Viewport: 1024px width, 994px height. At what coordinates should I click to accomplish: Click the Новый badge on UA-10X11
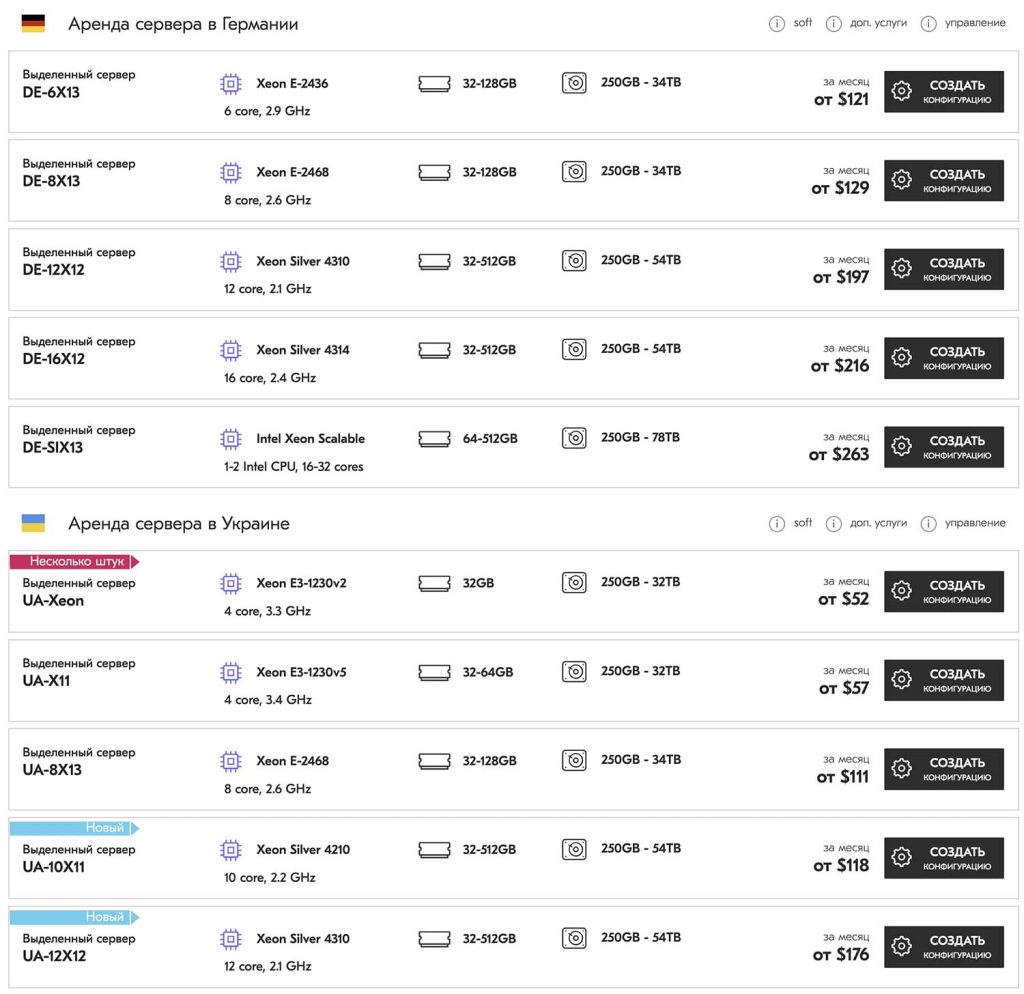[x=74, y=828]
